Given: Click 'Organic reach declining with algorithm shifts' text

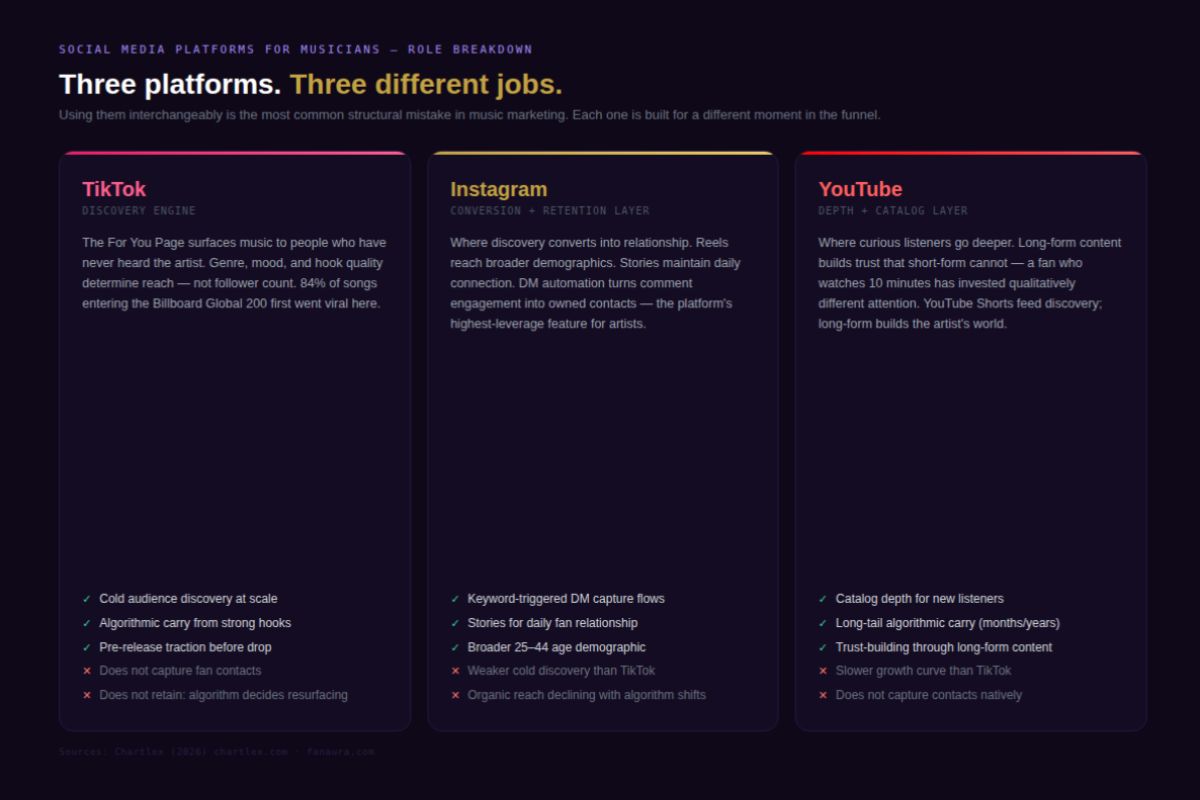Looking at the screenshot, I should tap(586, 695).
